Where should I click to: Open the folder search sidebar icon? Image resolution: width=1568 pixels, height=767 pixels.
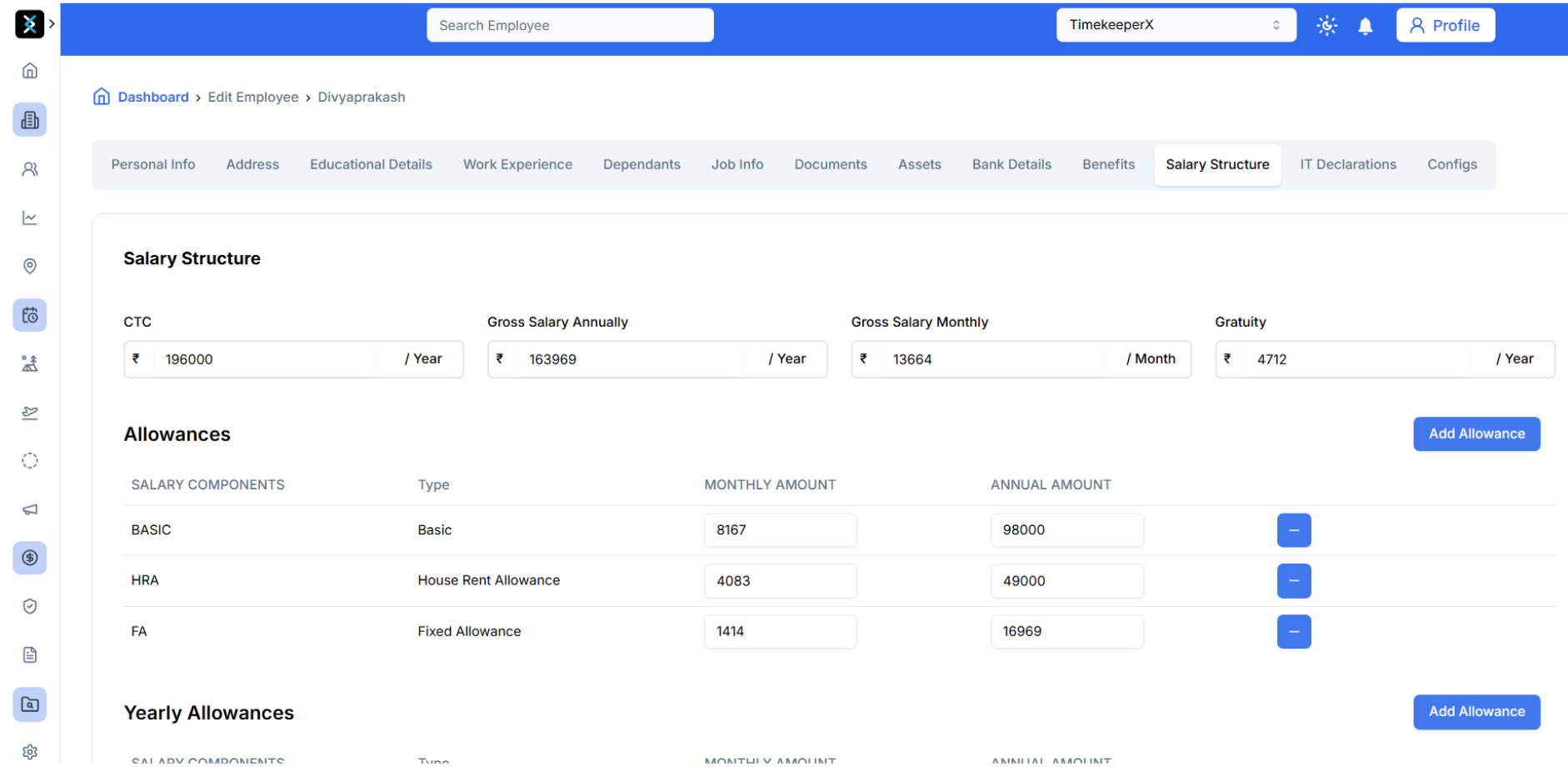(x=30, y=704)
